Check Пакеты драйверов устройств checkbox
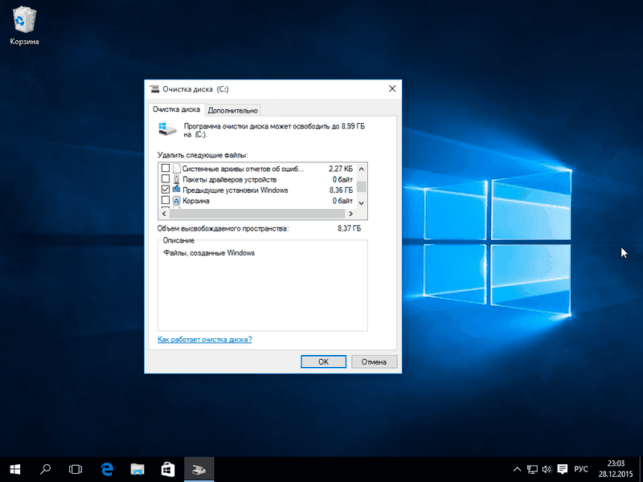Image resolution: width=643 pixels, height=482 pixels. point(165,179)
